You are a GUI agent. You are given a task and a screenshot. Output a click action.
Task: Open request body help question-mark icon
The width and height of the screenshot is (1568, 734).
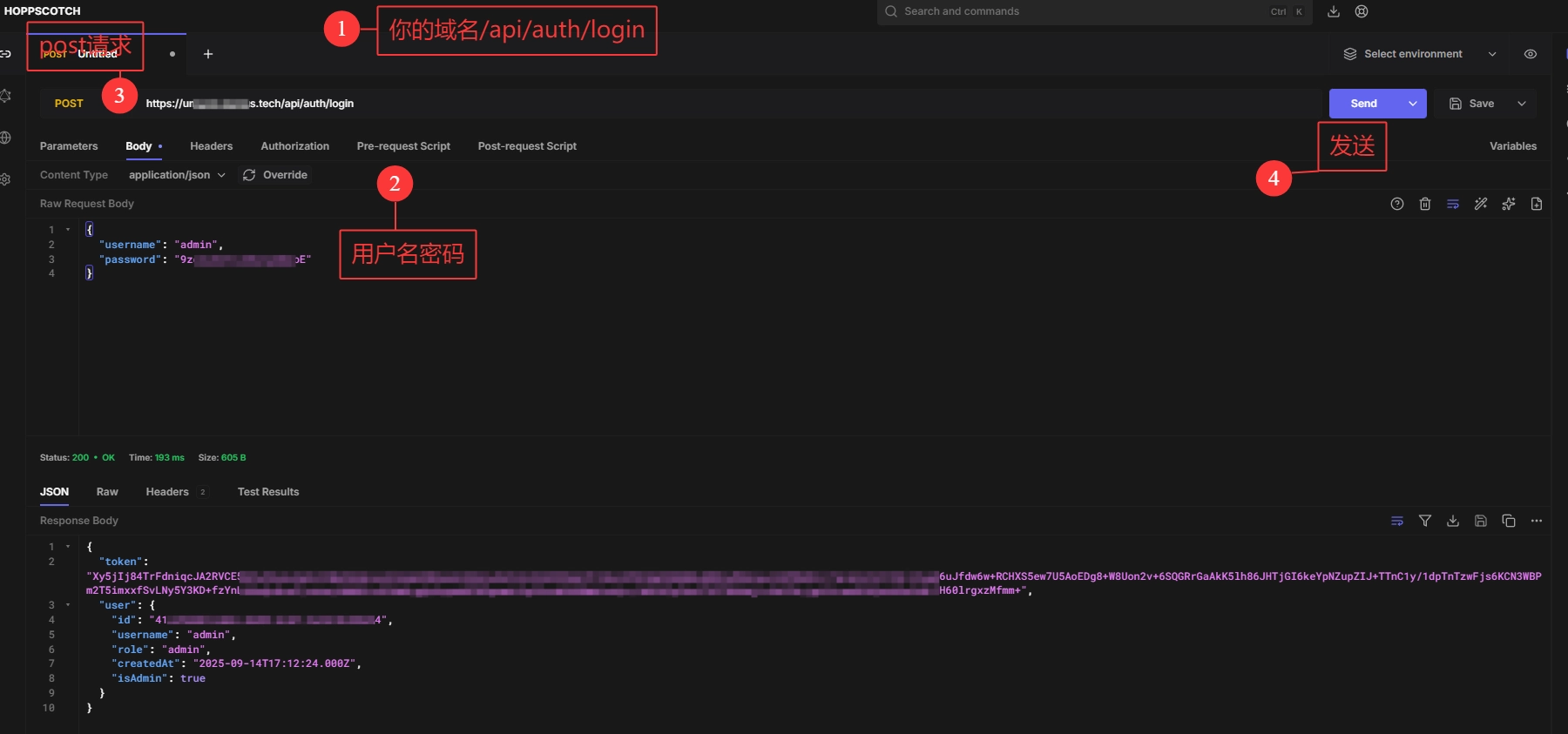(x=1397, y=204)
